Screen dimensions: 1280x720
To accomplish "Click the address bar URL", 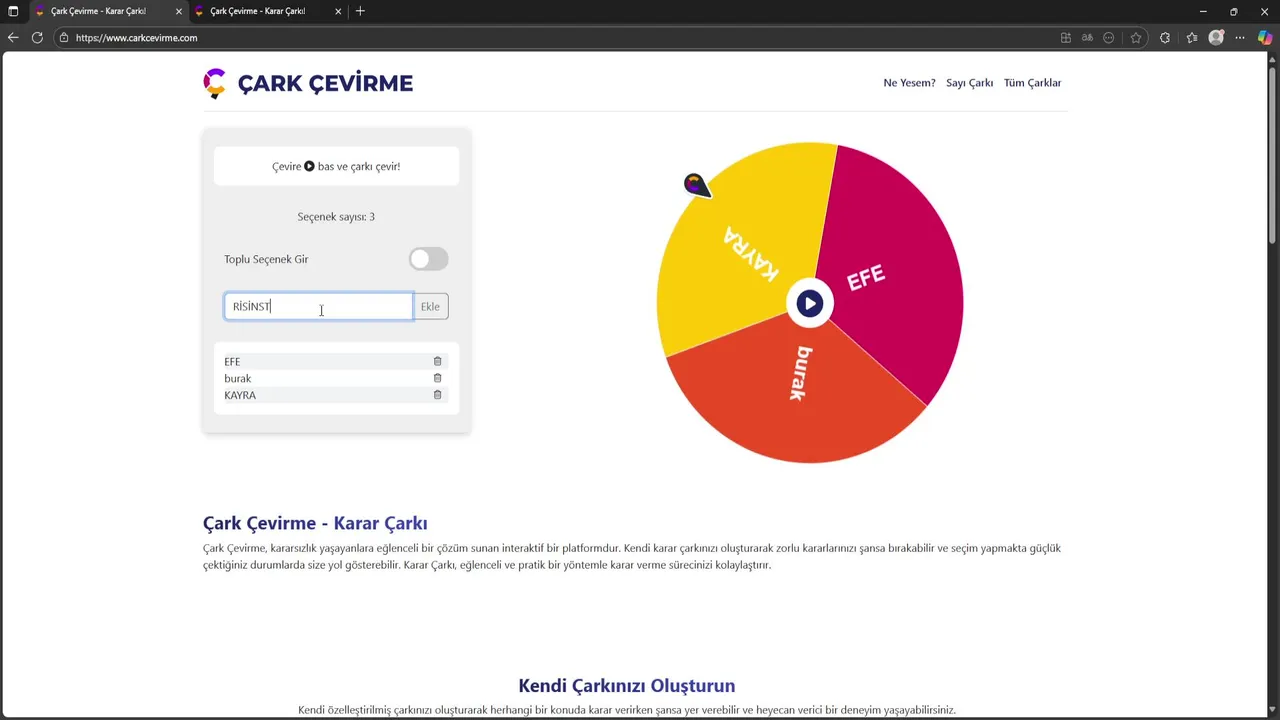I will click(x=136, y=38).
